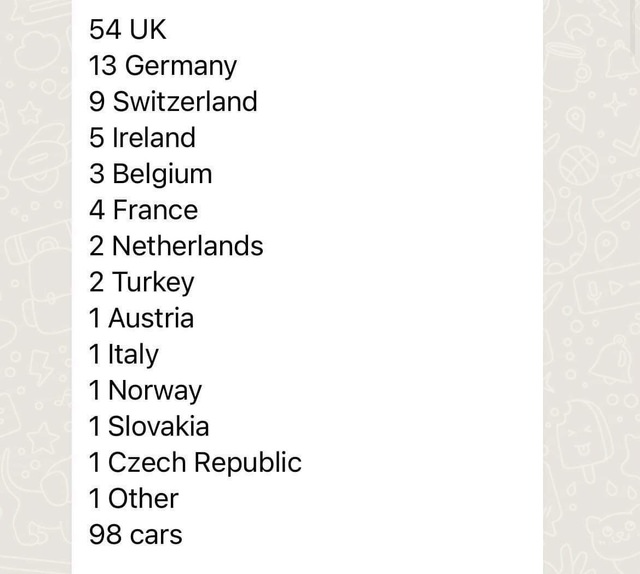Tap the '5 Ireland' line

[x=142, y=138]
